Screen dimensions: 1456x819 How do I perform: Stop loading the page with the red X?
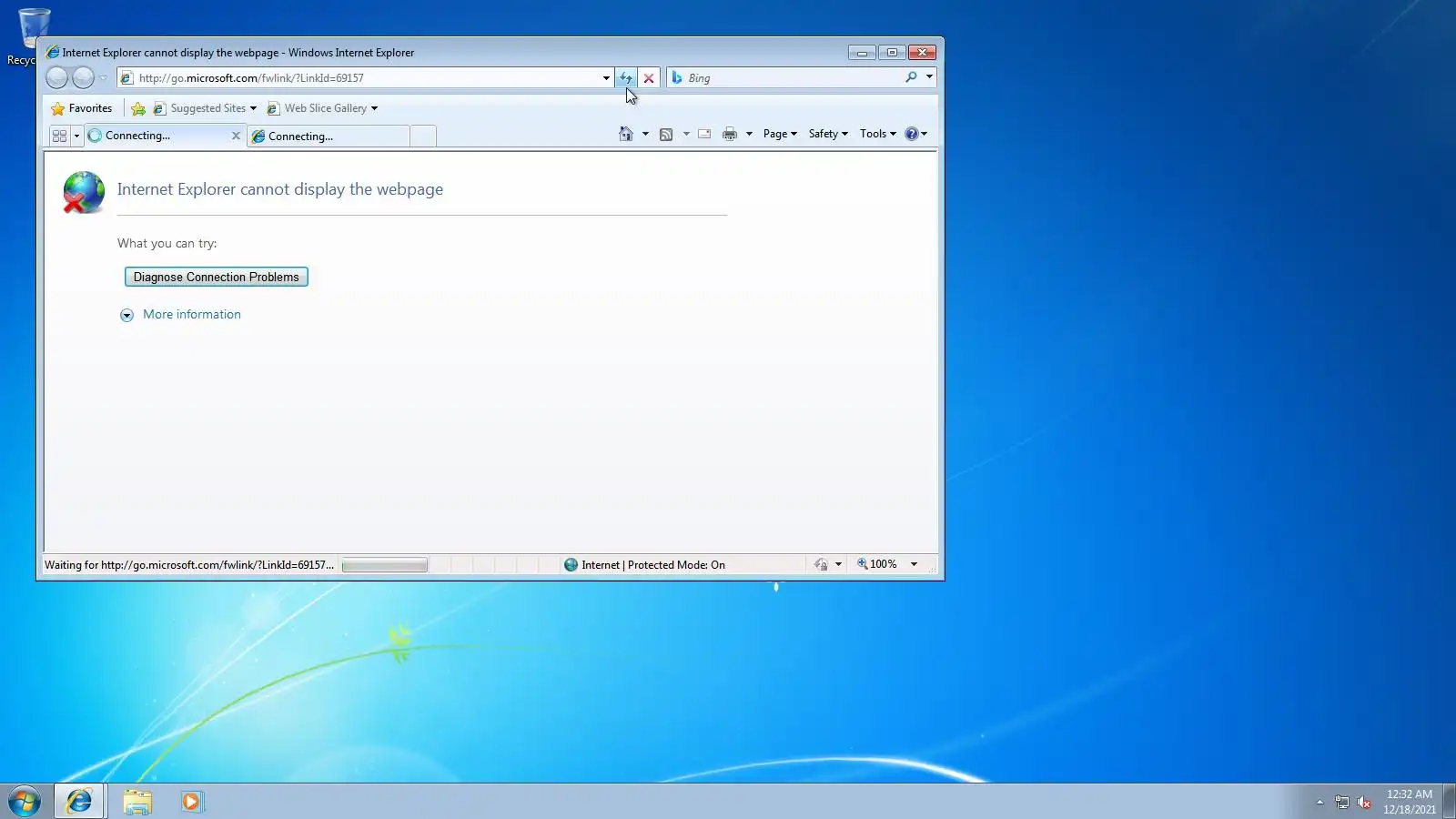click(649, 78)
